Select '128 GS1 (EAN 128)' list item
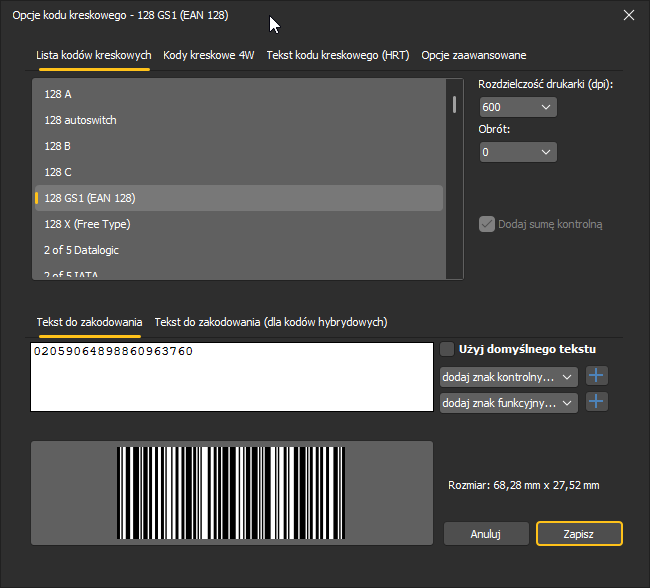The width and height of the screenshot is (650, 588). point(239,198)
